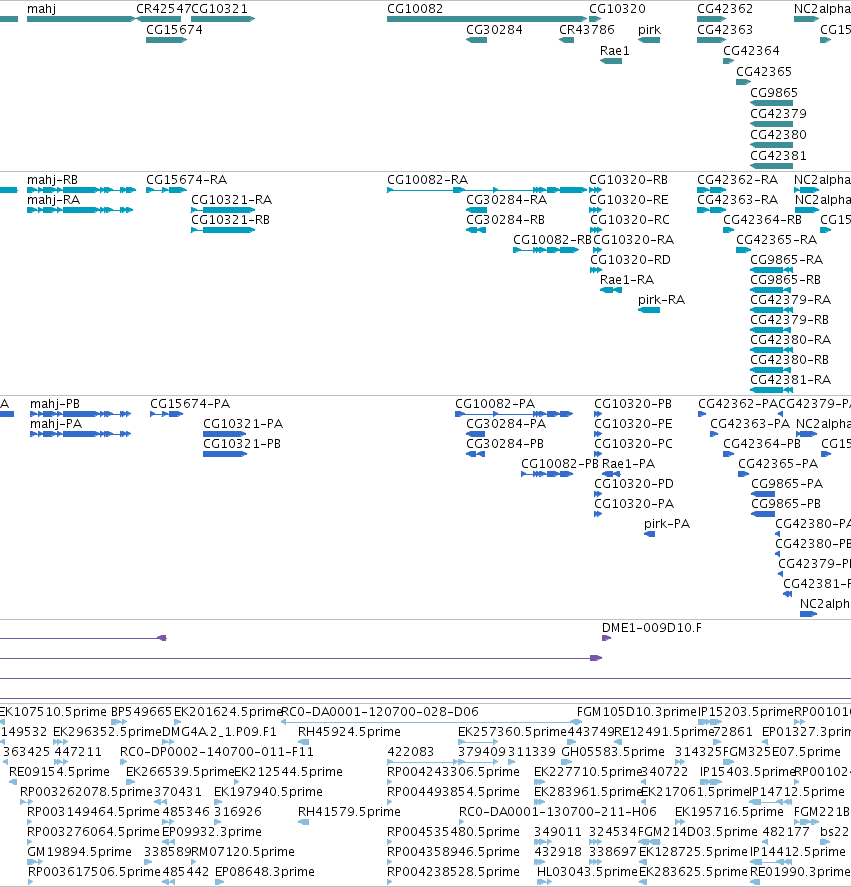851x887 pixels.
Task: Open the 'CG15674' gene label
Action: coord(174,29)
